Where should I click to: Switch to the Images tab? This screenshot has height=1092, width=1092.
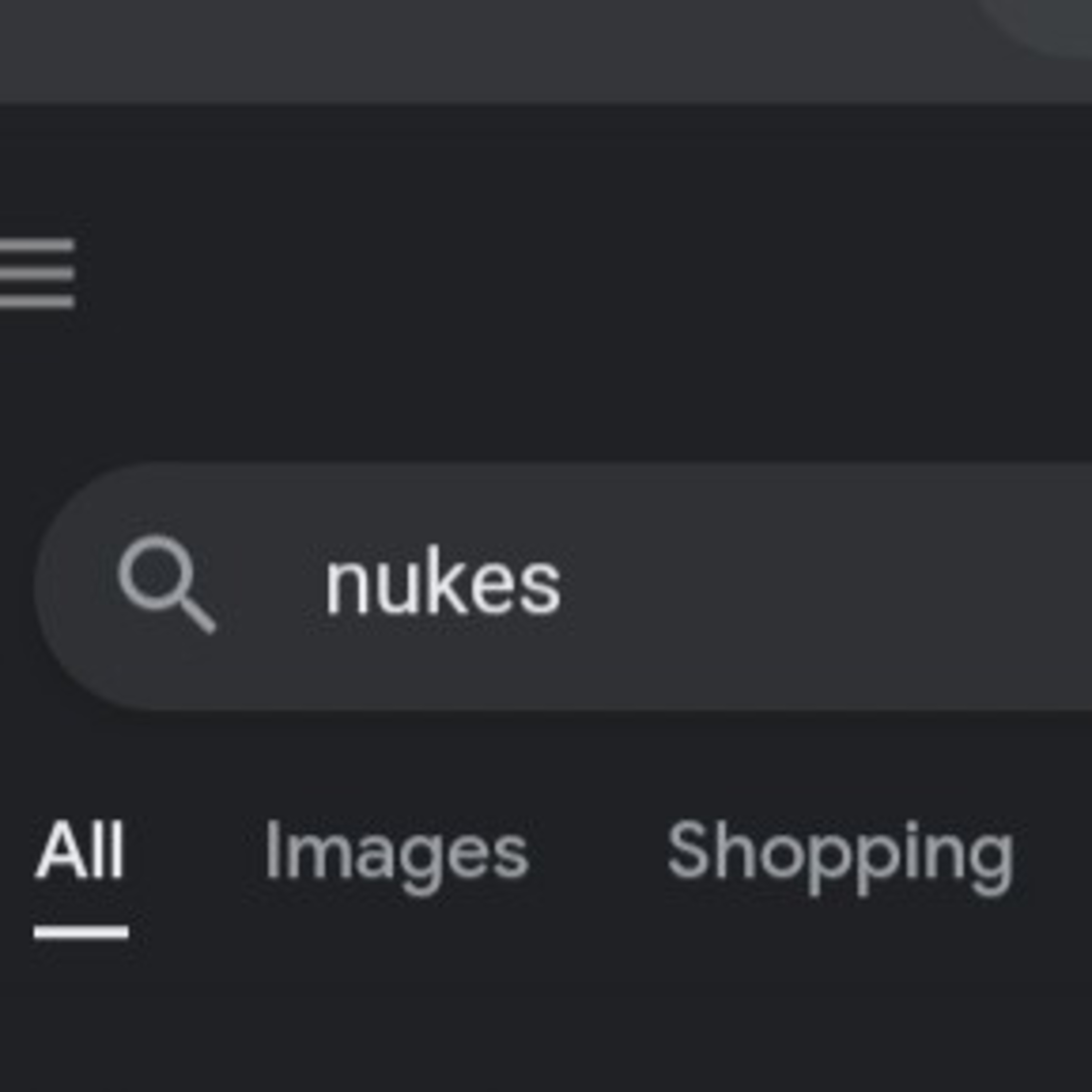(x=397, y=851)
